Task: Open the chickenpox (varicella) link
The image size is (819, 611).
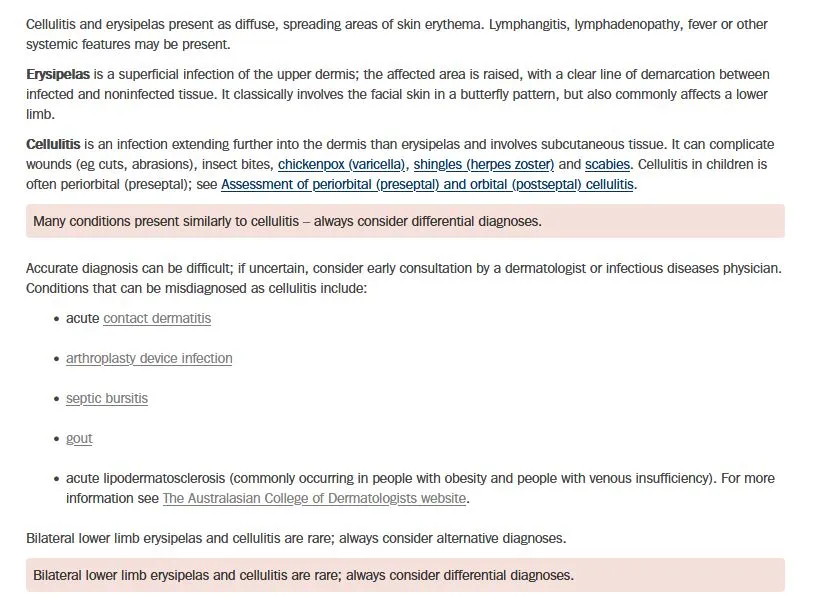Action: pos(341,164)
